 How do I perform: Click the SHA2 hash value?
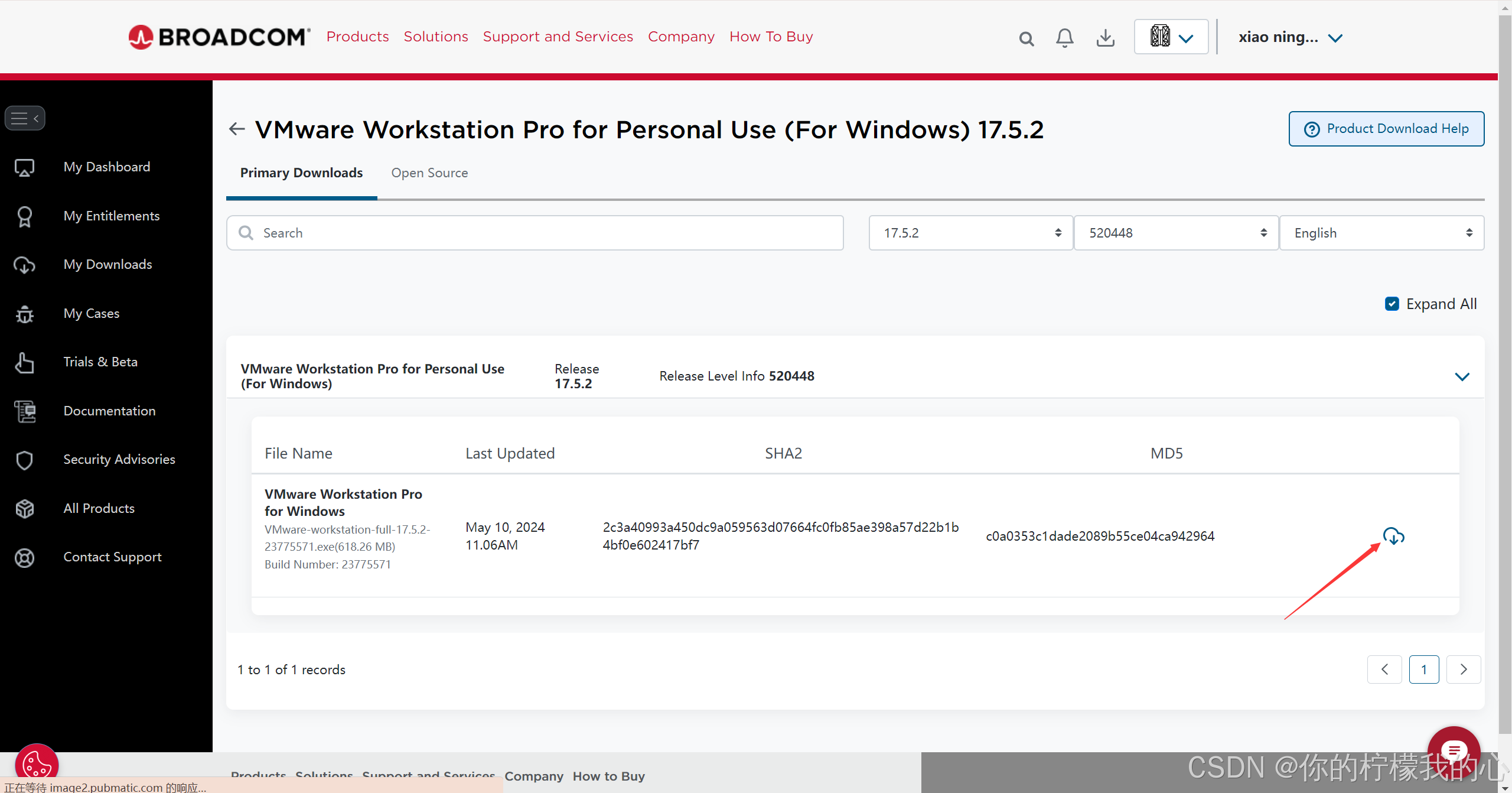781,536
